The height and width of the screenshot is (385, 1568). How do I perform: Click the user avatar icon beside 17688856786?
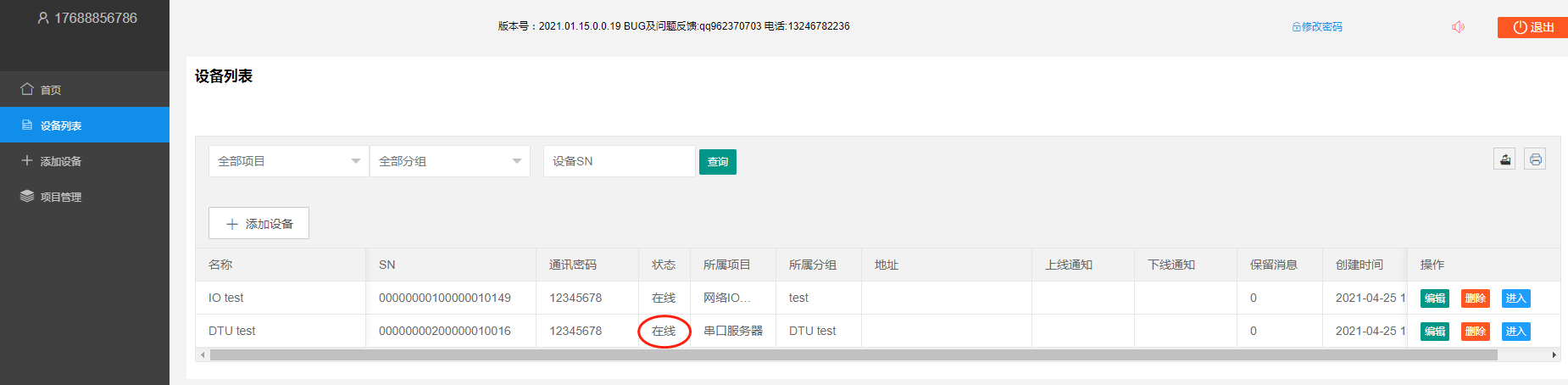pos(43,18)
